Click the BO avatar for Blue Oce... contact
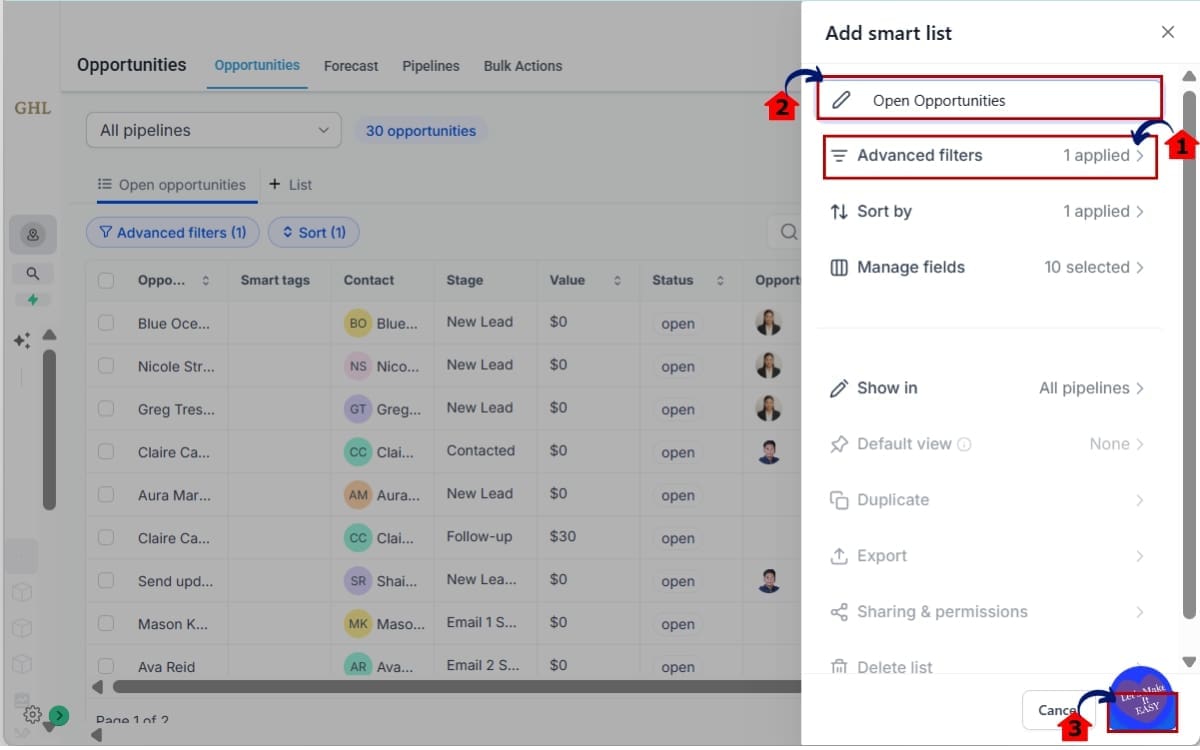 click(358, 323)
